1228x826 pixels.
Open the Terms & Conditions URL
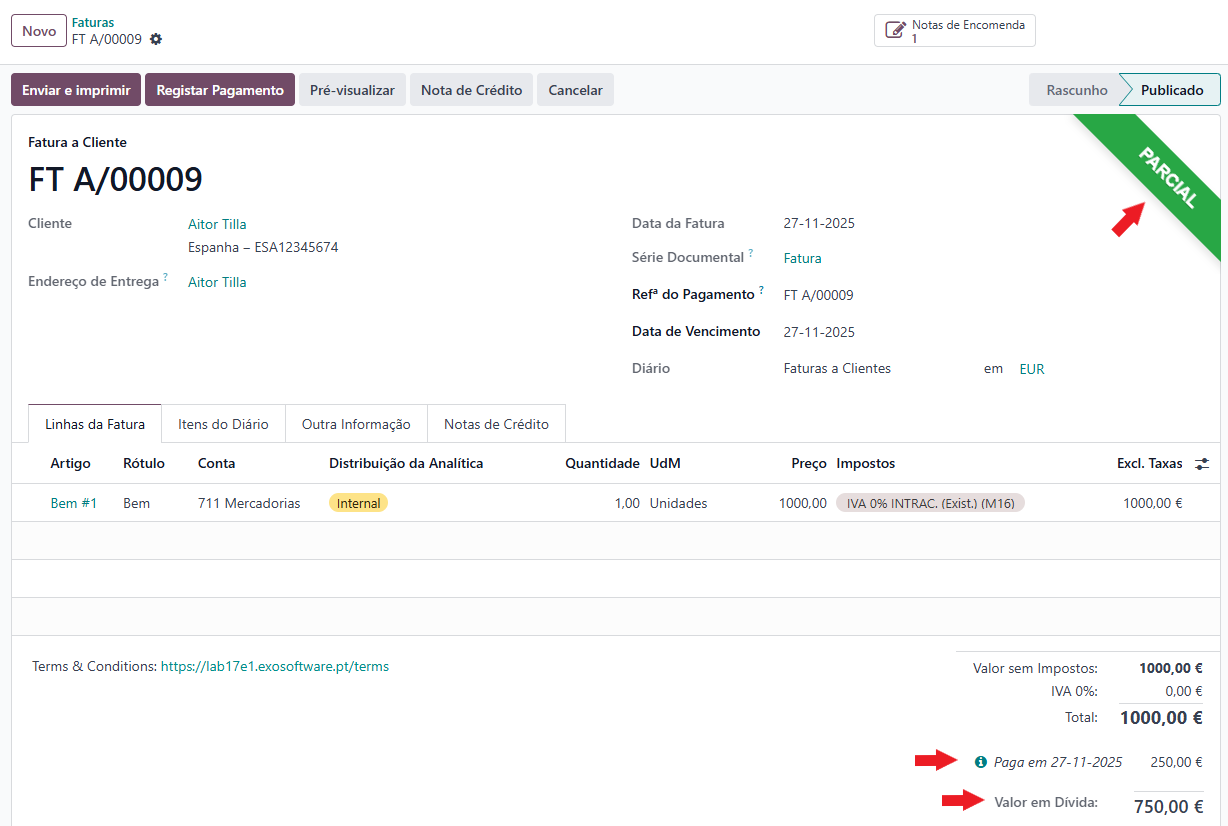point(275,666)
